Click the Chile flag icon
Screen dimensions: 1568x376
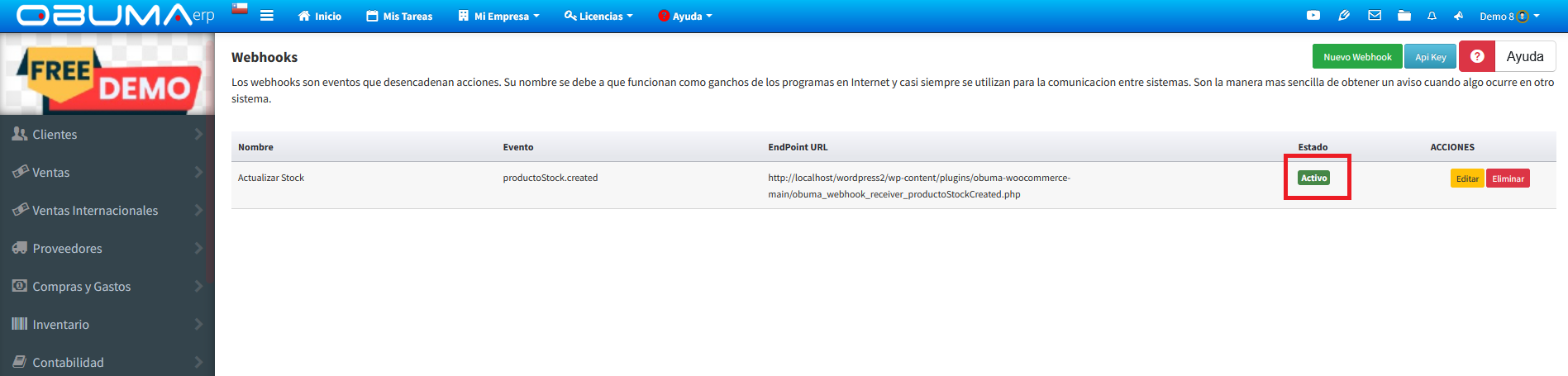[x=240, y=9]
